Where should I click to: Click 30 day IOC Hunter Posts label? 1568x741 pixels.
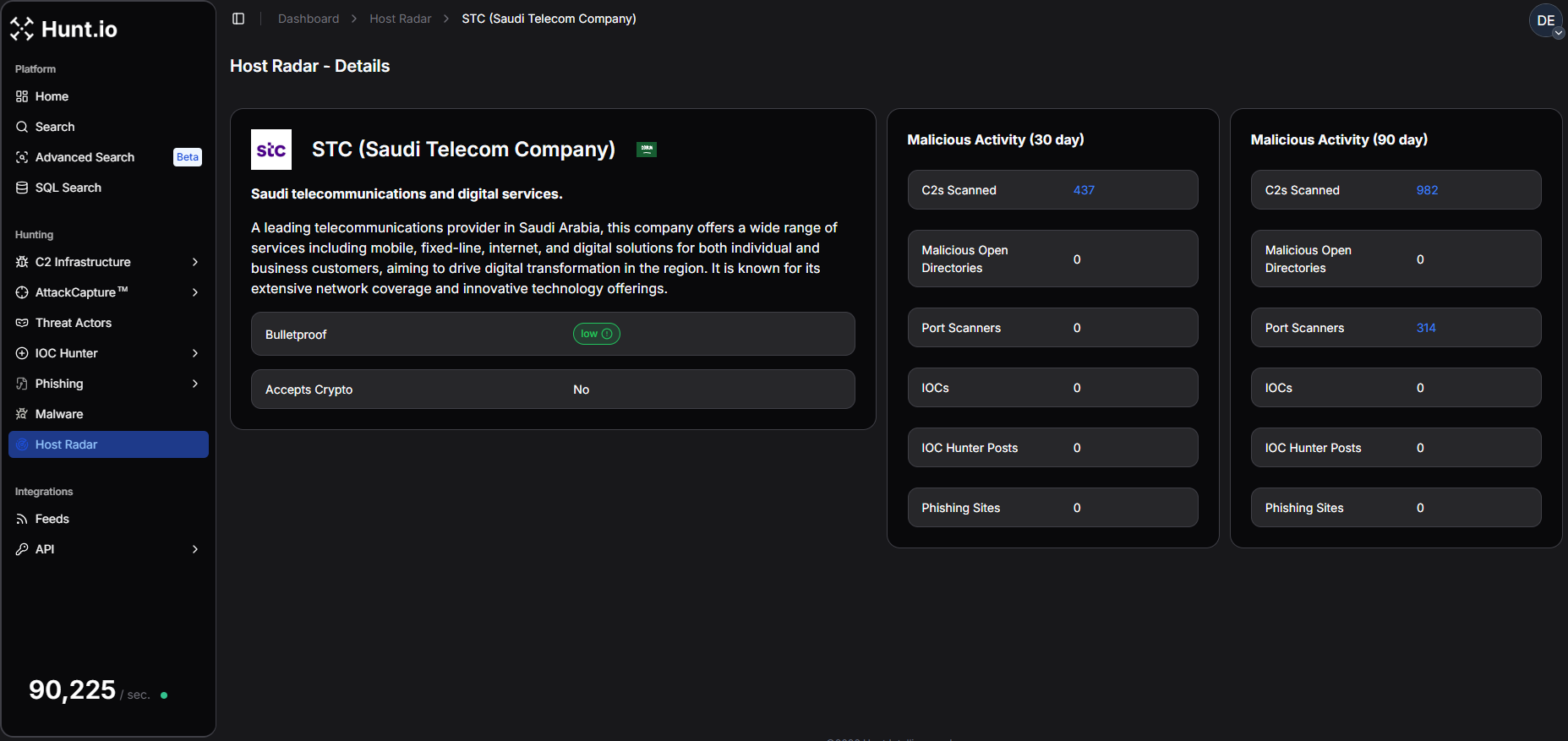pos(970,448)
